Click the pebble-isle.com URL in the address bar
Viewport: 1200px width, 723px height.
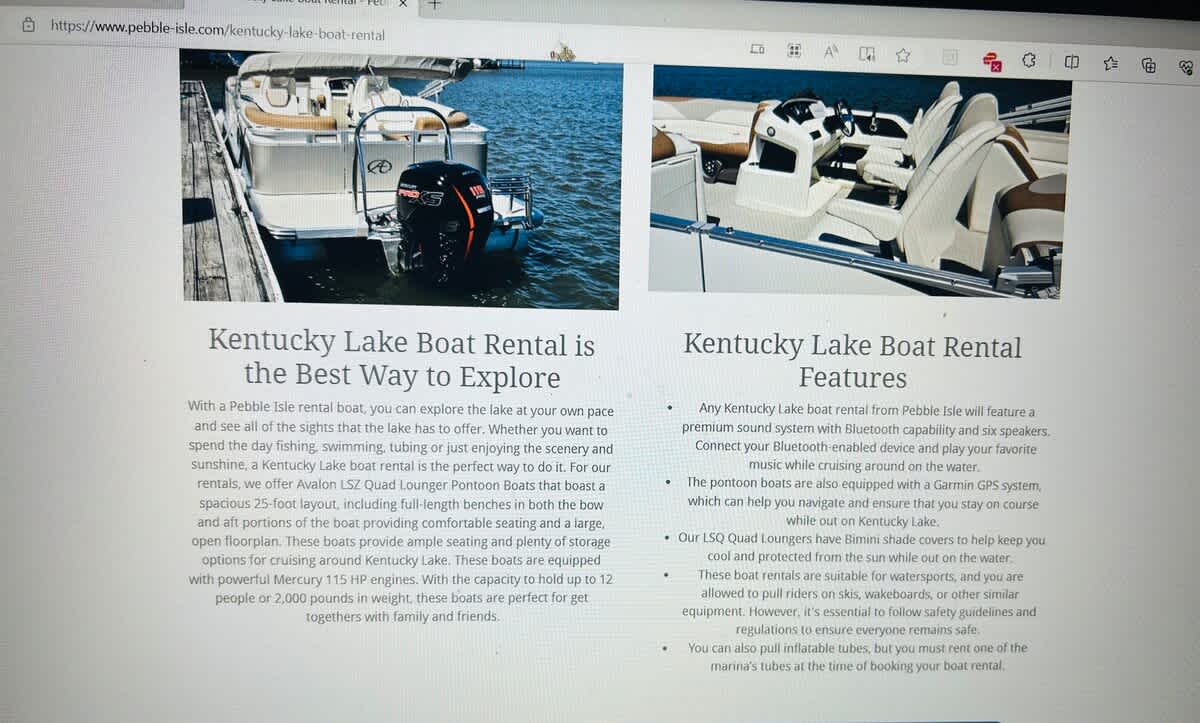[218, 29]
